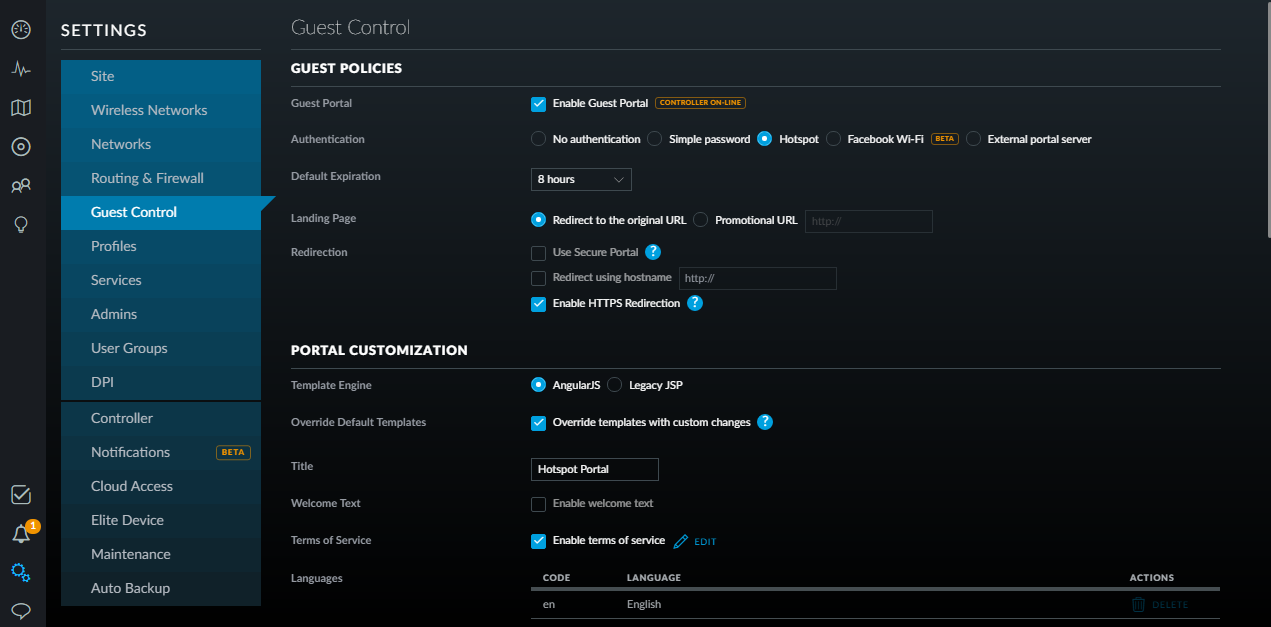
Task: Open the Auto Backup settings section
Action: pyautogui.click(x=130, y=588)
